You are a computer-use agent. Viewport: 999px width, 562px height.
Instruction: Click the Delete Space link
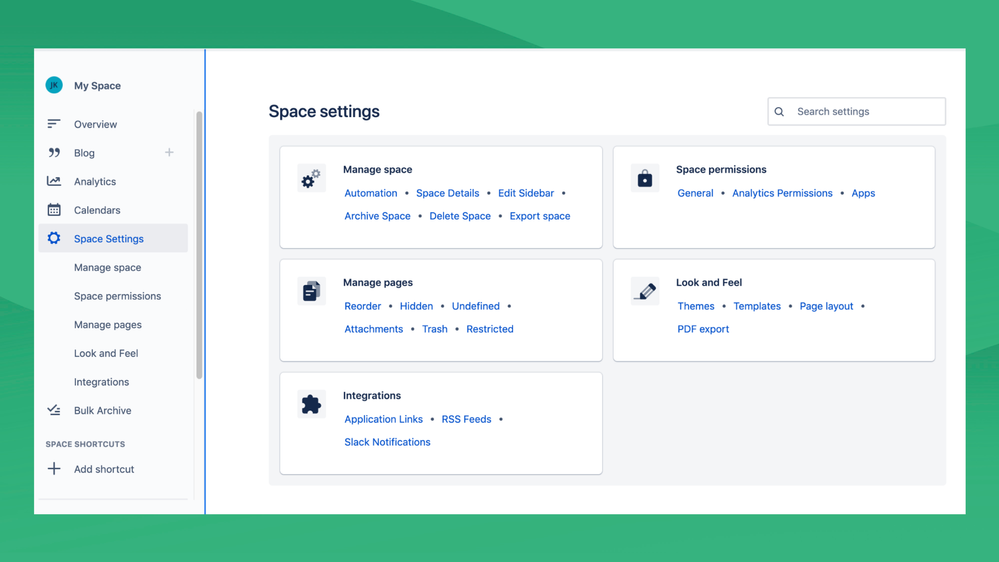tap(460, 216)
